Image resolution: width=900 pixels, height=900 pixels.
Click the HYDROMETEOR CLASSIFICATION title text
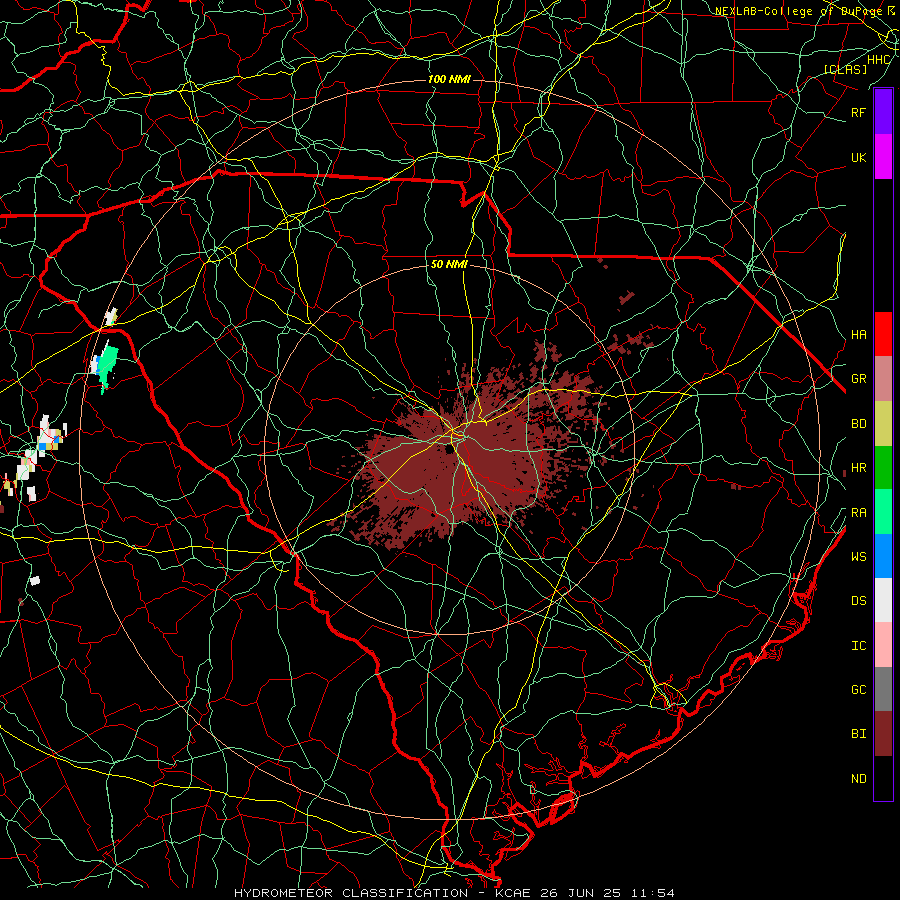[x=351, y=893]
